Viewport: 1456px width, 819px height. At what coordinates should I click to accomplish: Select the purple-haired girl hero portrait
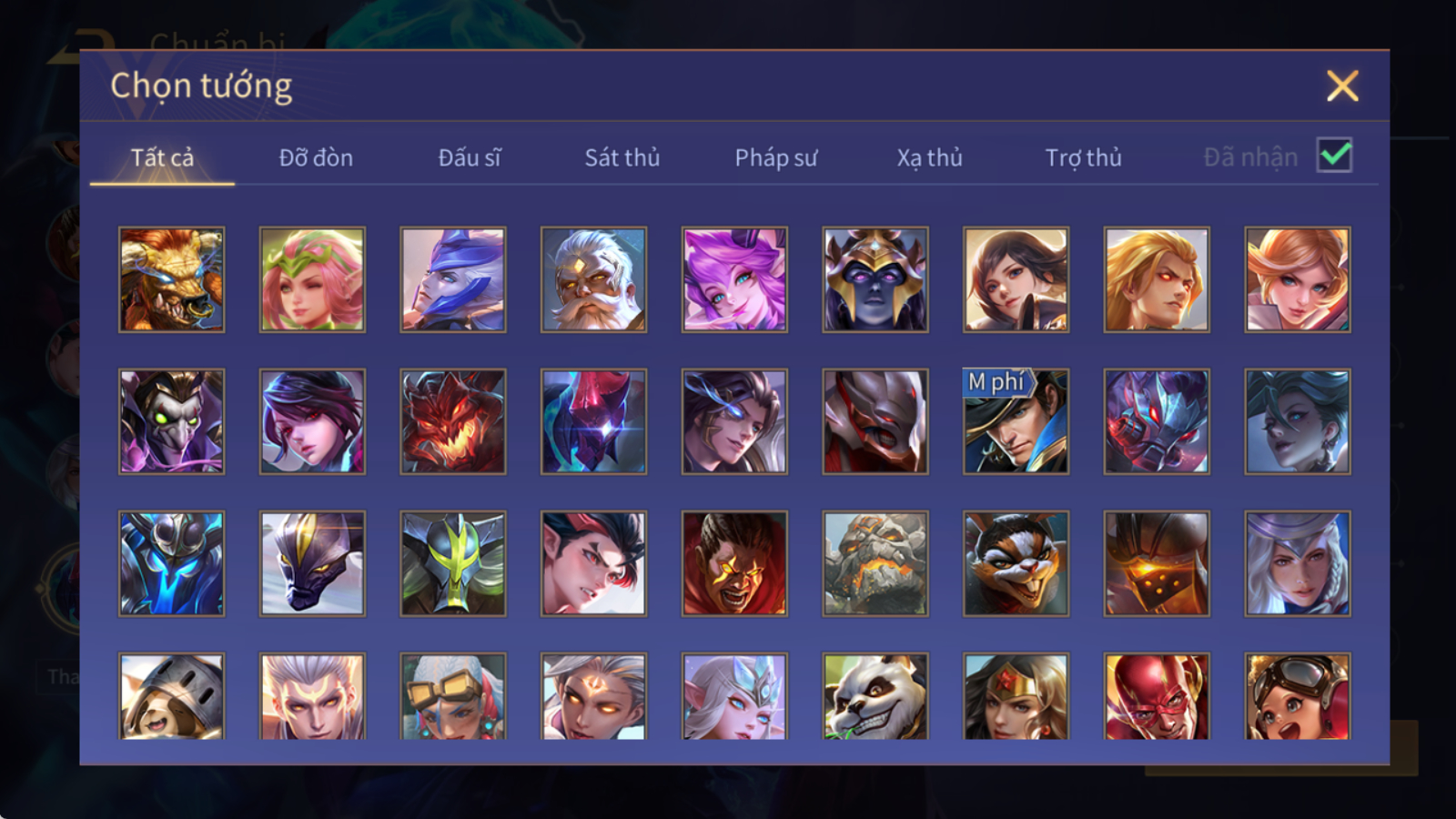(734, 279)
